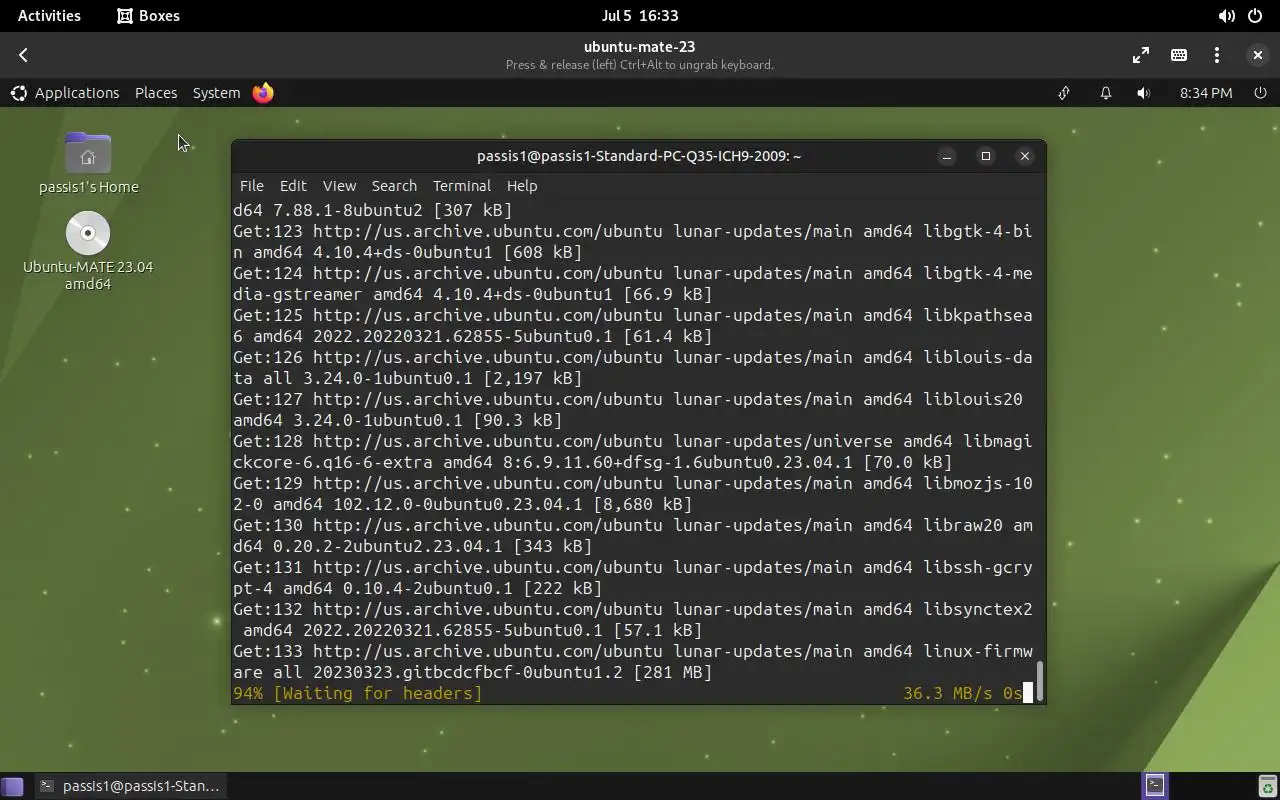Image resolution: width=1280 pixels, height=800 pixels.
Task: Click MATE panel volume icon
Action: pyautogui.click(x=1144, y=93)
